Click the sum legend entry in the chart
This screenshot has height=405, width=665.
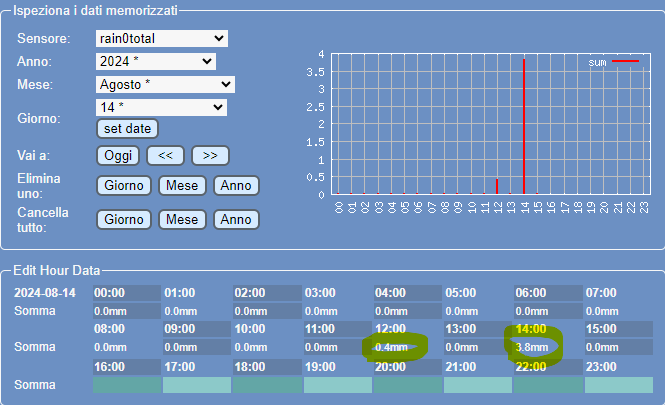click(x=613, y=62)
